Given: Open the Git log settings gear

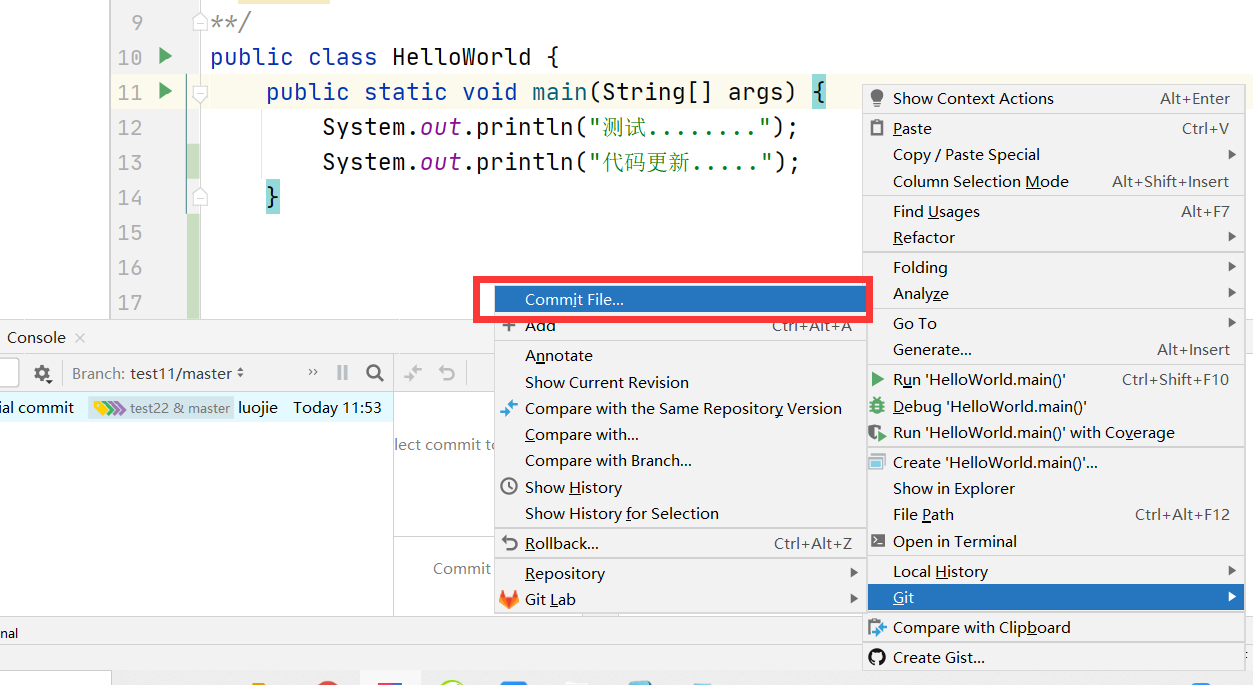Looking at the screenshot, I should (42, 373).
